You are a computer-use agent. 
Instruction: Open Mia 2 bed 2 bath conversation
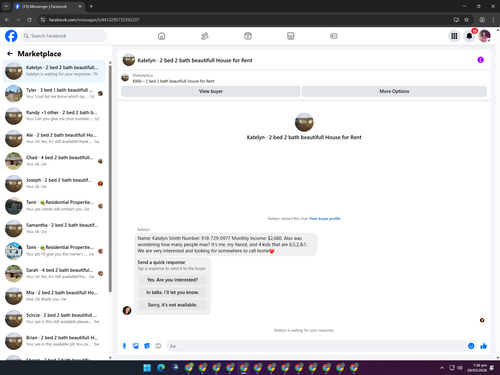point(54,296)
